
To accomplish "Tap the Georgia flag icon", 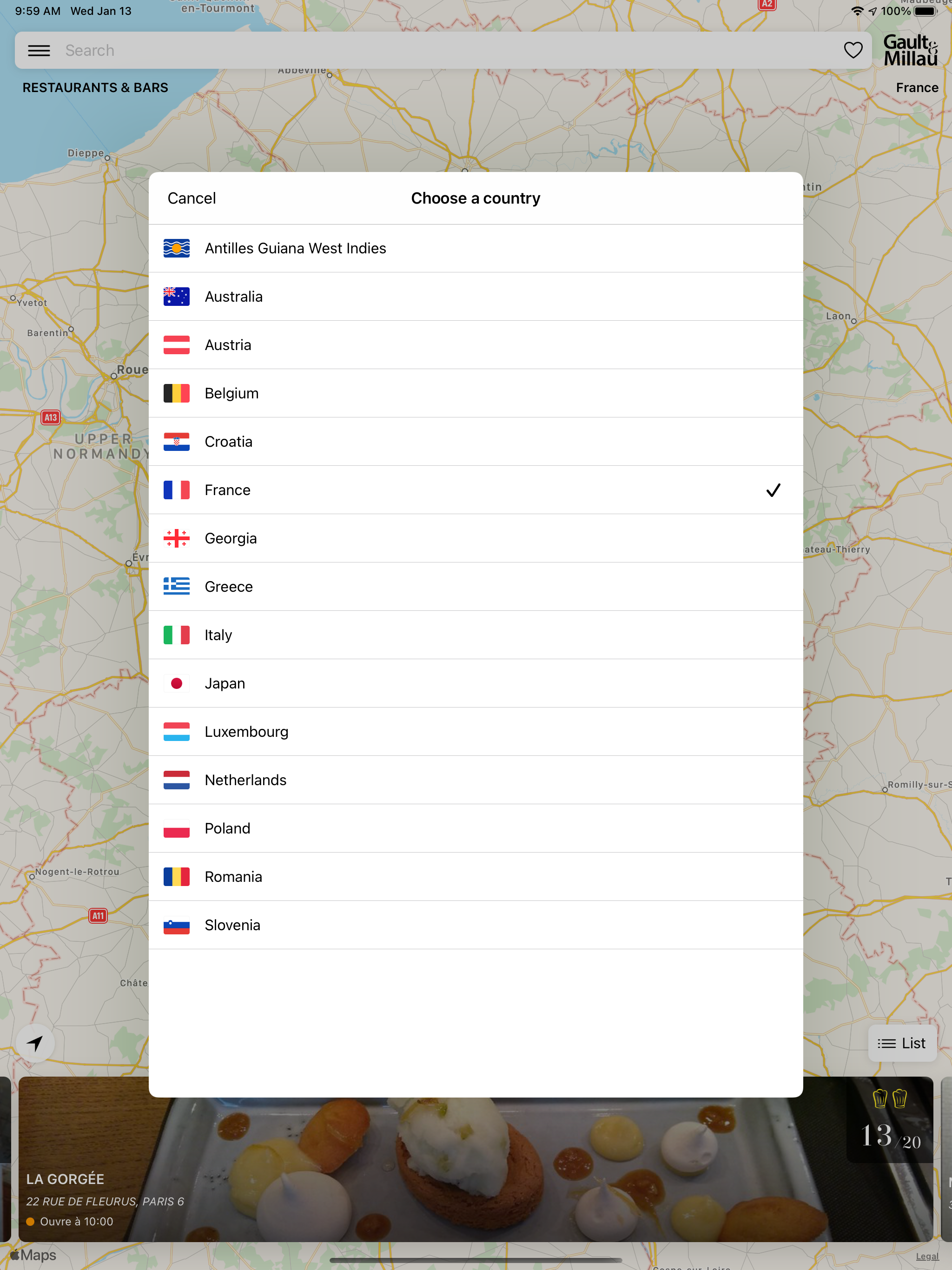I will pyautogui.click(x=176, y=539).
